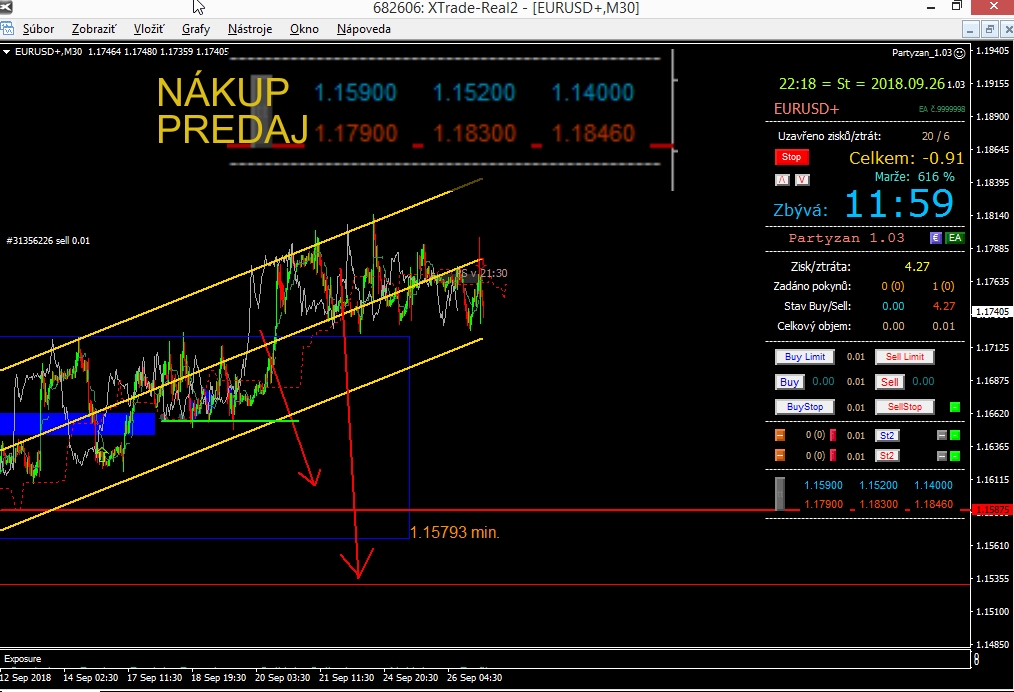Click panel sell level 1.18300
This screenshot has width=1014, height=692.
pyautogui.click(x=878, y=504)
